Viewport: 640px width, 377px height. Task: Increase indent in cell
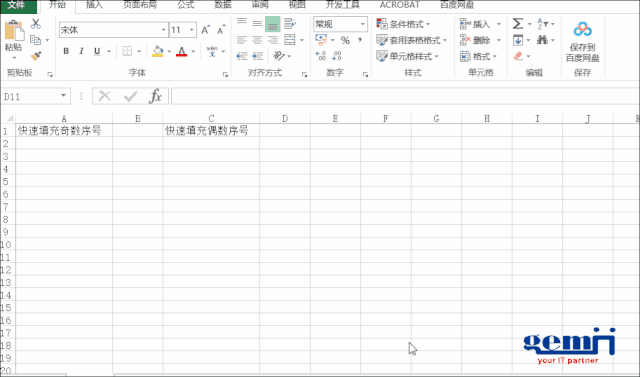tap(257, 56)
